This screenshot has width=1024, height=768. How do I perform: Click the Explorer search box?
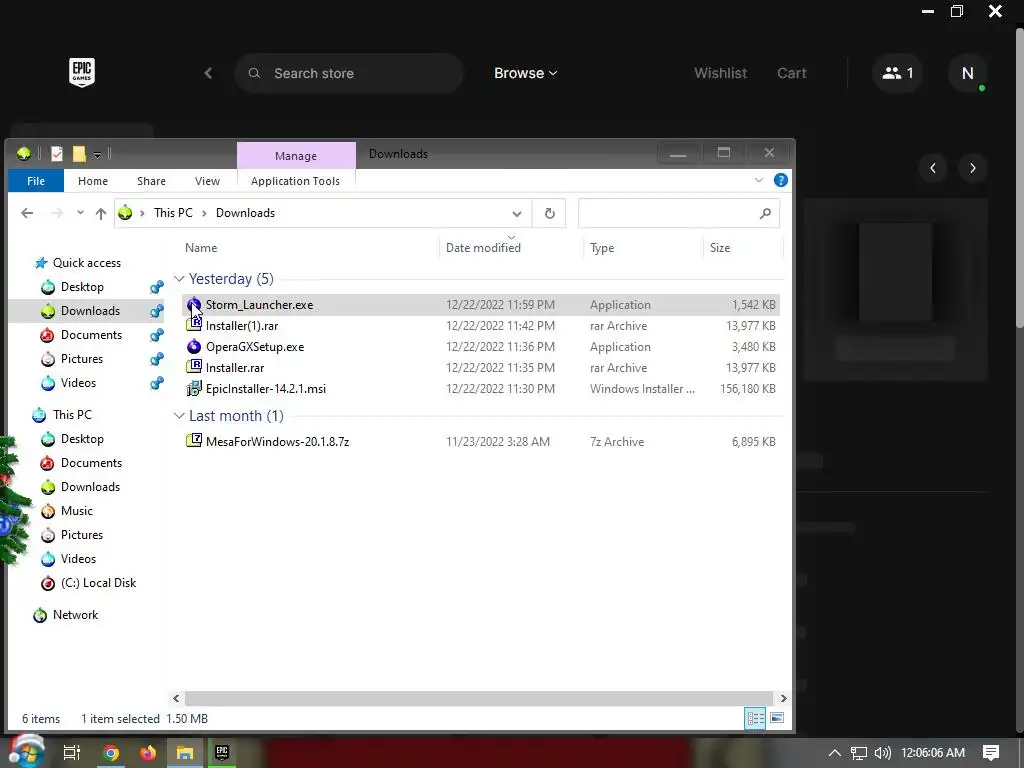tap(679, 214)
